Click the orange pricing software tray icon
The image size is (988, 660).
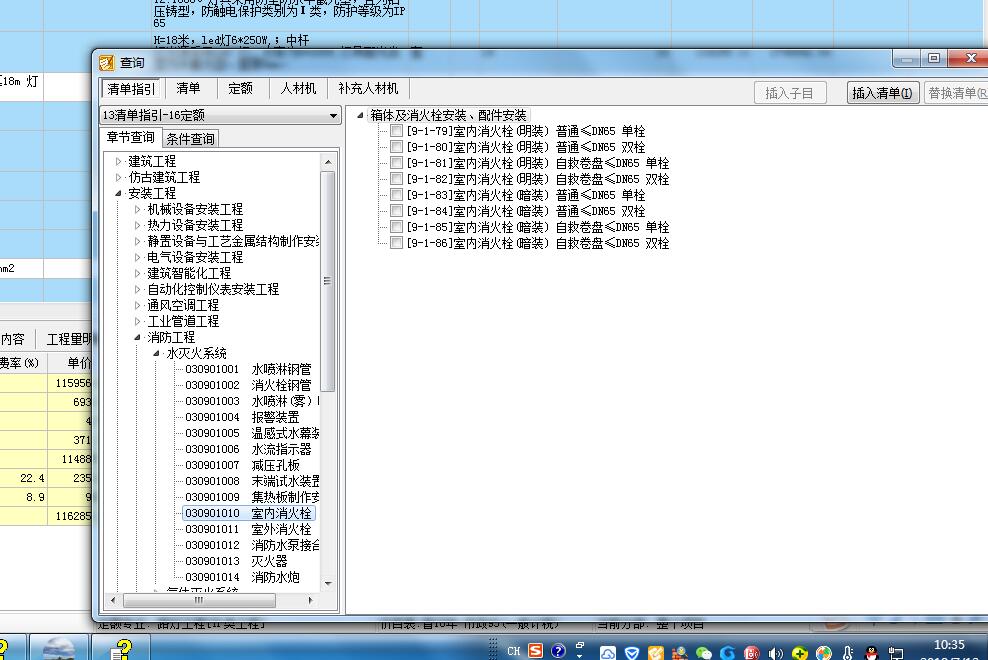[656, 653]
